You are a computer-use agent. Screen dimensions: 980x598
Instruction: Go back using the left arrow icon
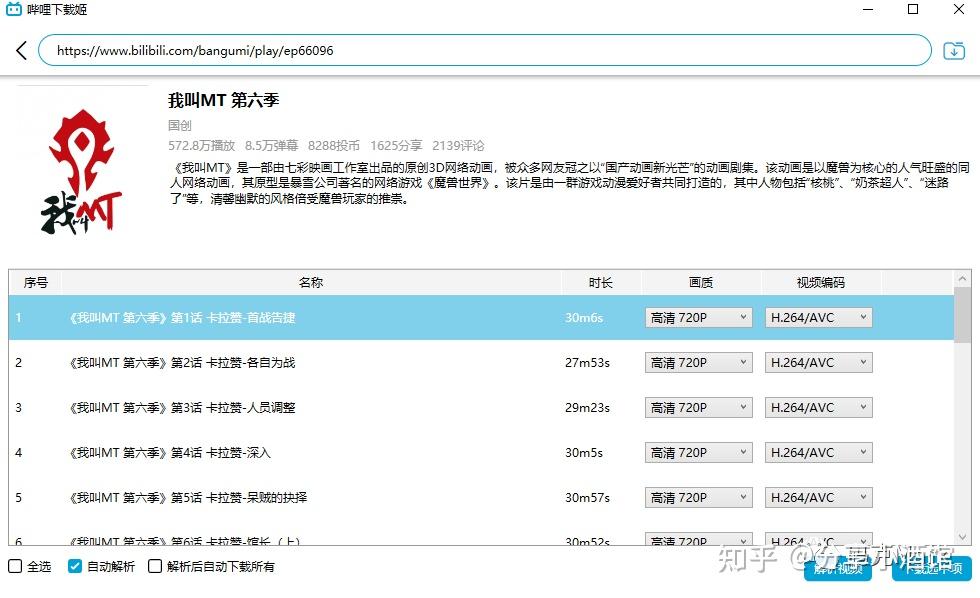(21, 51)
